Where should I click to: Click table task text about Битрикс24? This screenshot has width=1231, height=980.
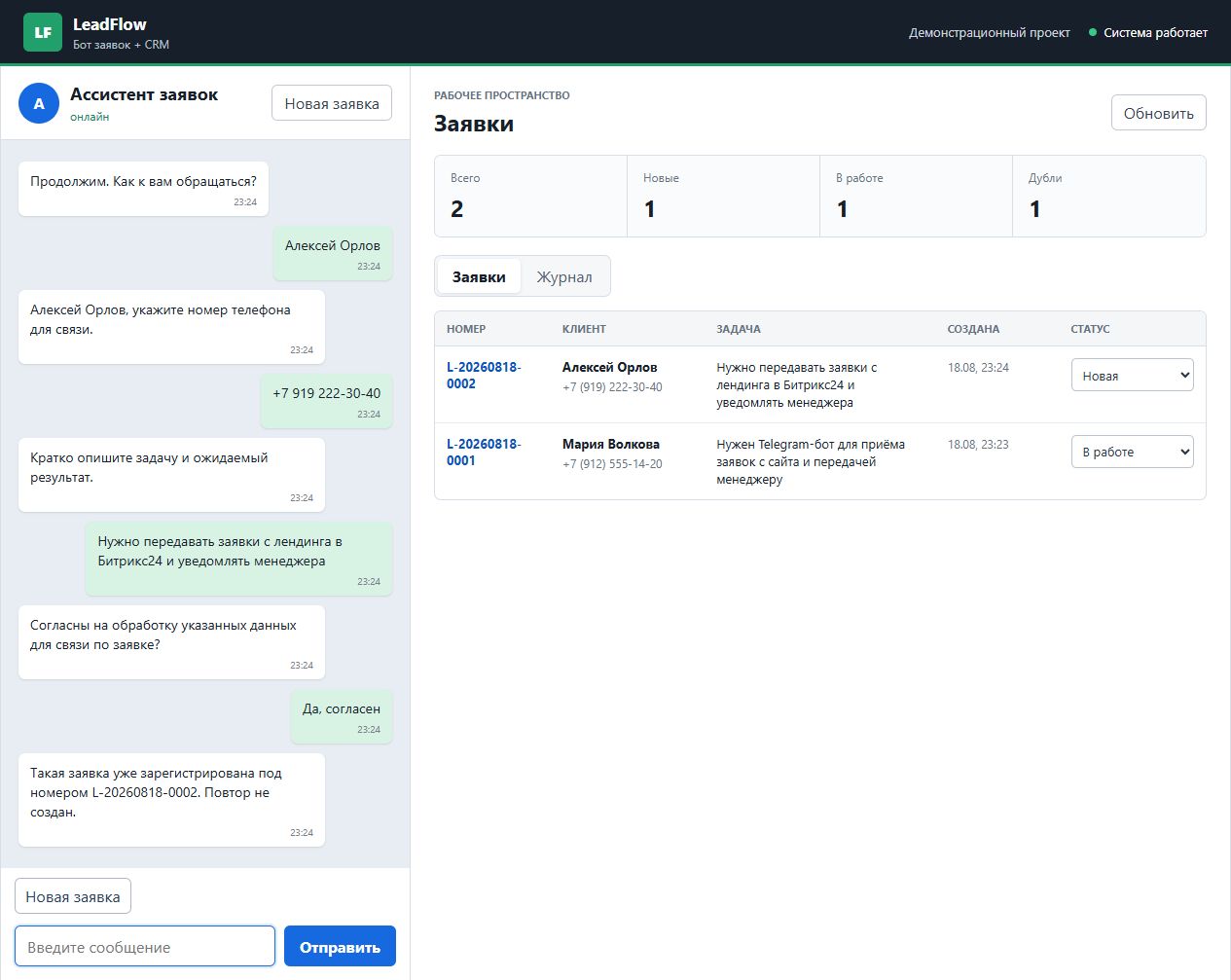pyautogui.click(x=797, y=384)
